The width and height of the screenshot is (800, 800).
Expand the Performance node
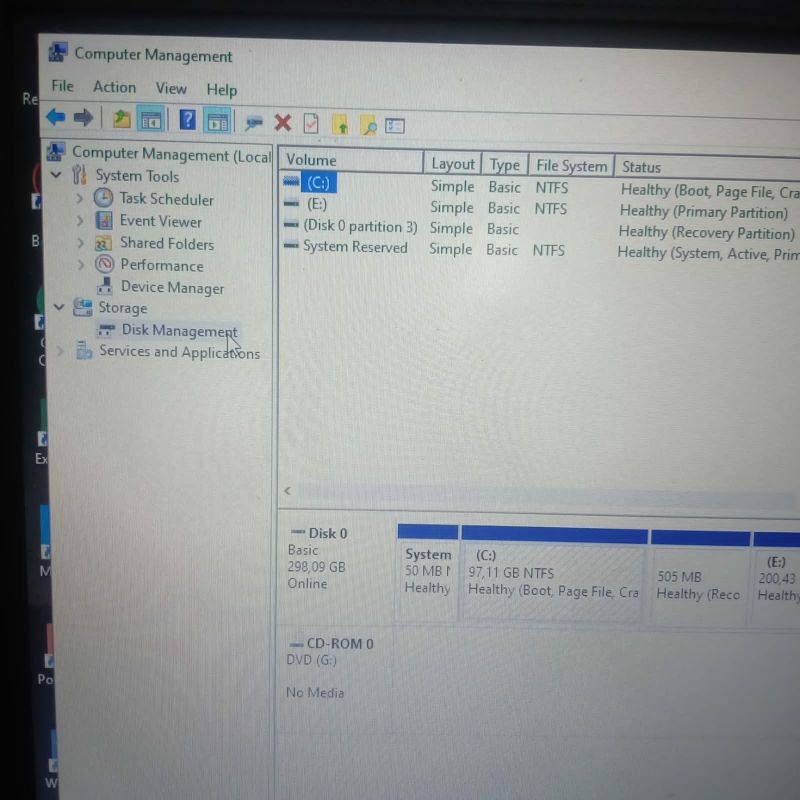[x=81, y=264]
